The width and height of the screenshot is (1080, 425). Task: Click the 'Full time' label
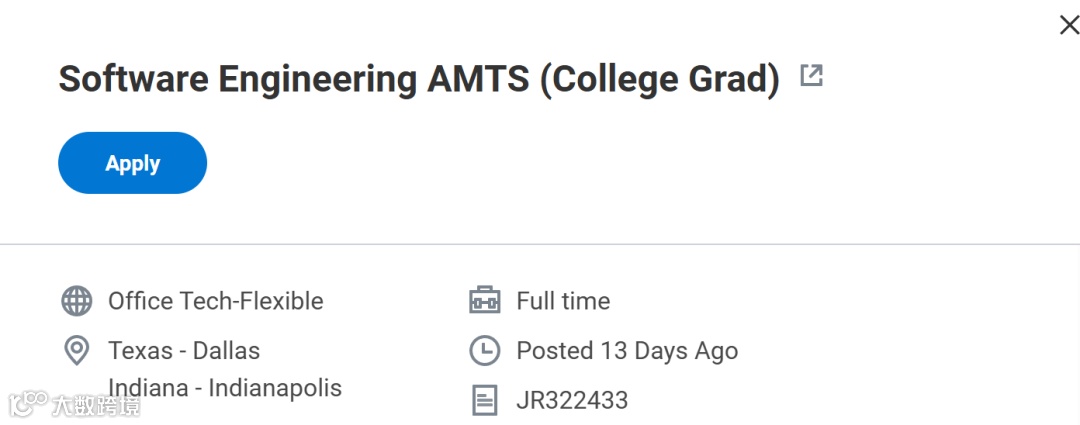[563, 301]
